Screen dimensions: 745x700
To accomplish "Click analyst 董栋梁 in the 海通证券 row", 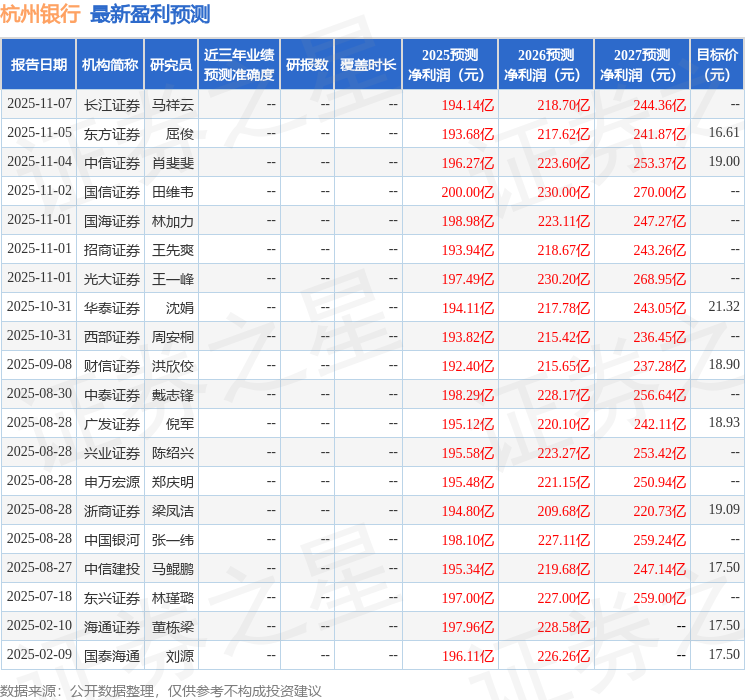I will click(x=173, y=626).
